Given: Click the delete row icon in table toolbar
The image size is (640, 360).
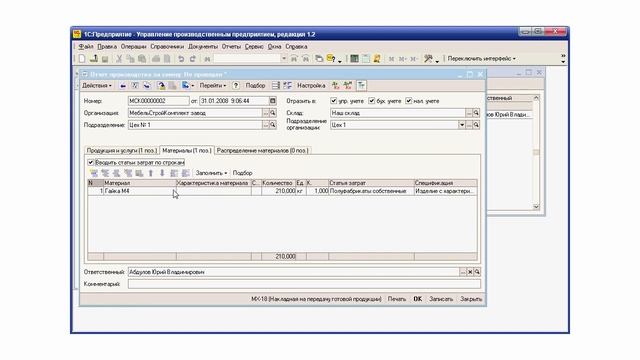Looking at the screenshot, I should tap(128, 173).
